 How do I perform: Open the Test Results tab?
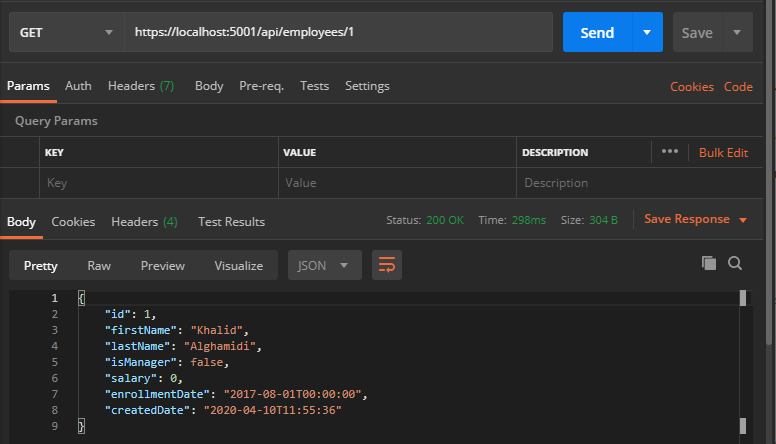232,222
